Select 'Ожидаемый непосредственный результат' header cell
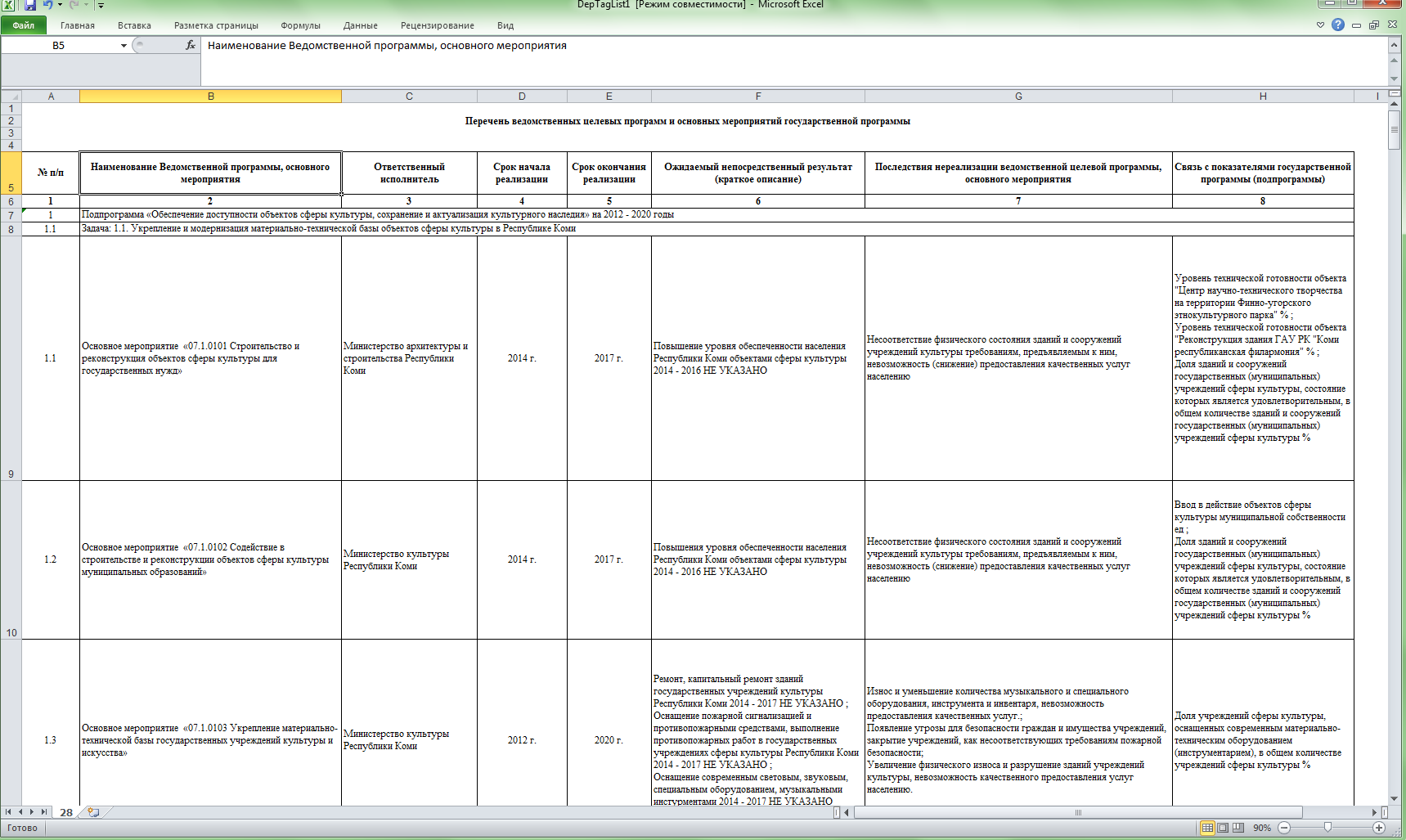1406x840 pixels. [x=758, y=173]
